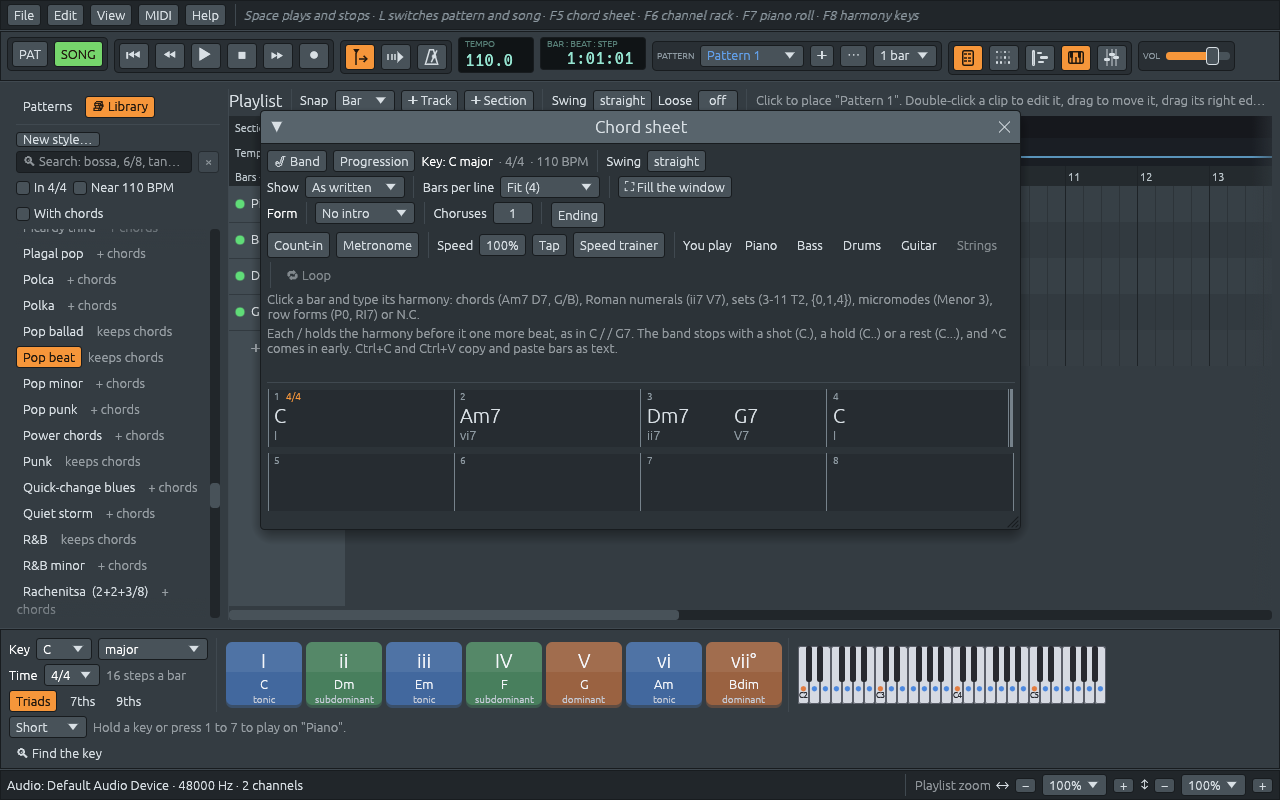Click into the library search field
Viewport: 1280px width, 800px height.
[104, 162]
